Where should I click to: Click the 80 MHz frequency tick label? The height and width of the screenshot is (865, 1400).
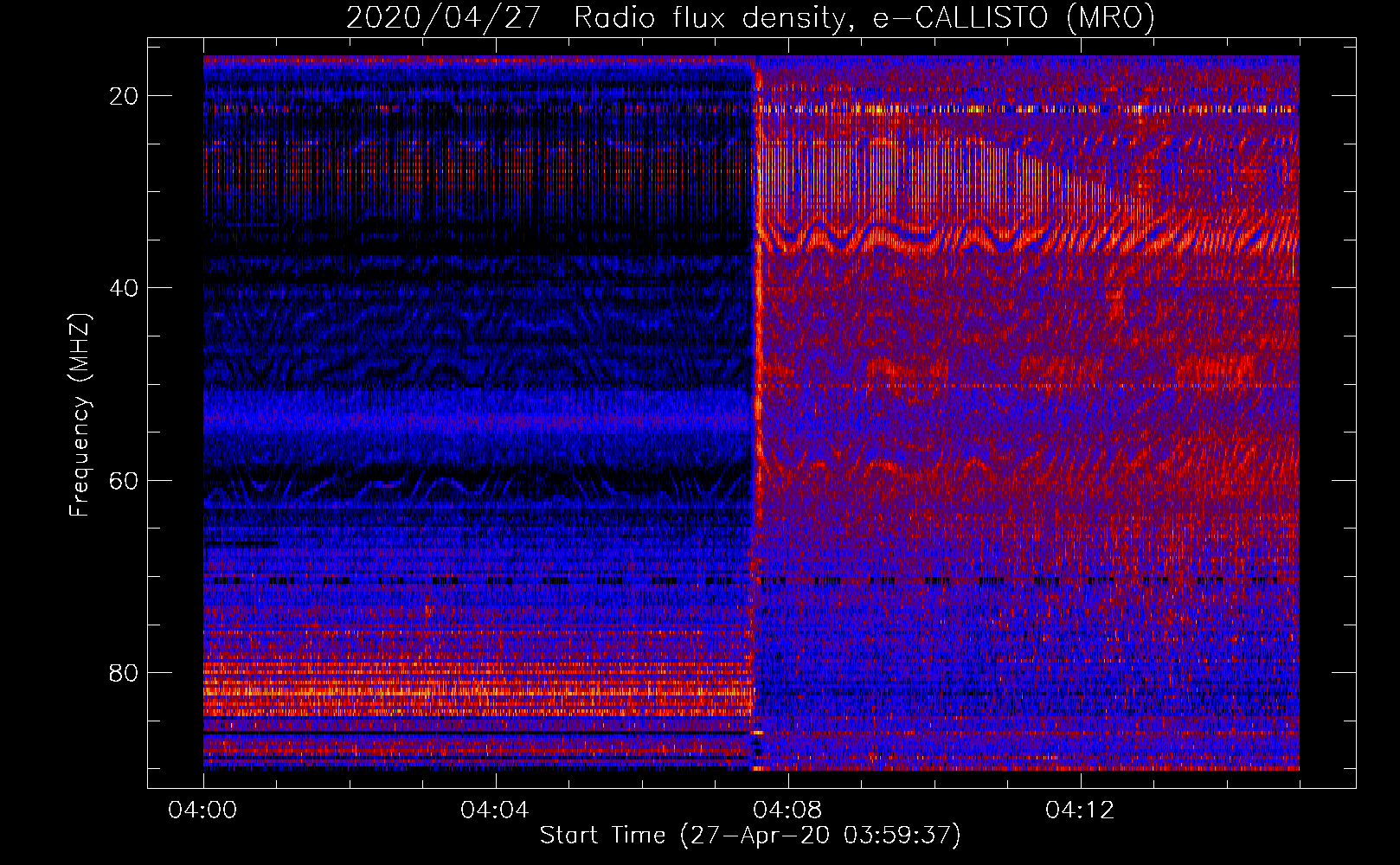124,673
